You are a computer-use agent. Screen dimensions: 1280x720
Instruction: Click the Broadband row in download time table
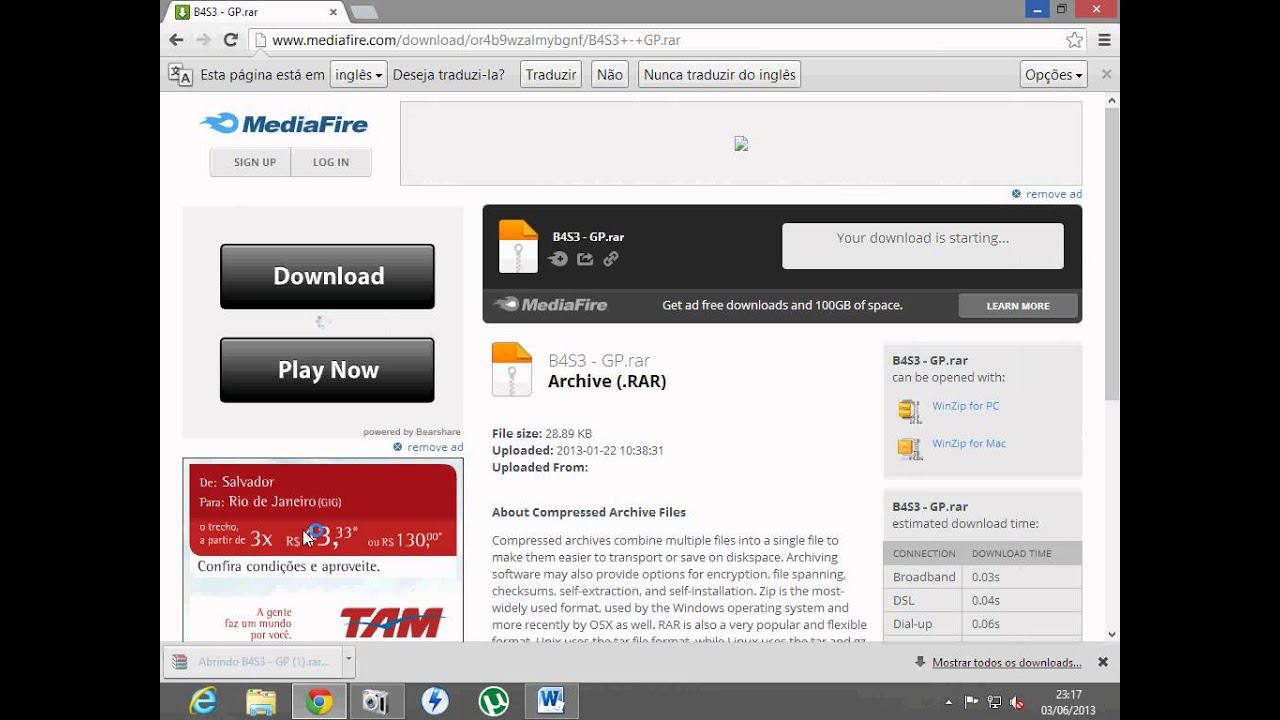point(982,577)
